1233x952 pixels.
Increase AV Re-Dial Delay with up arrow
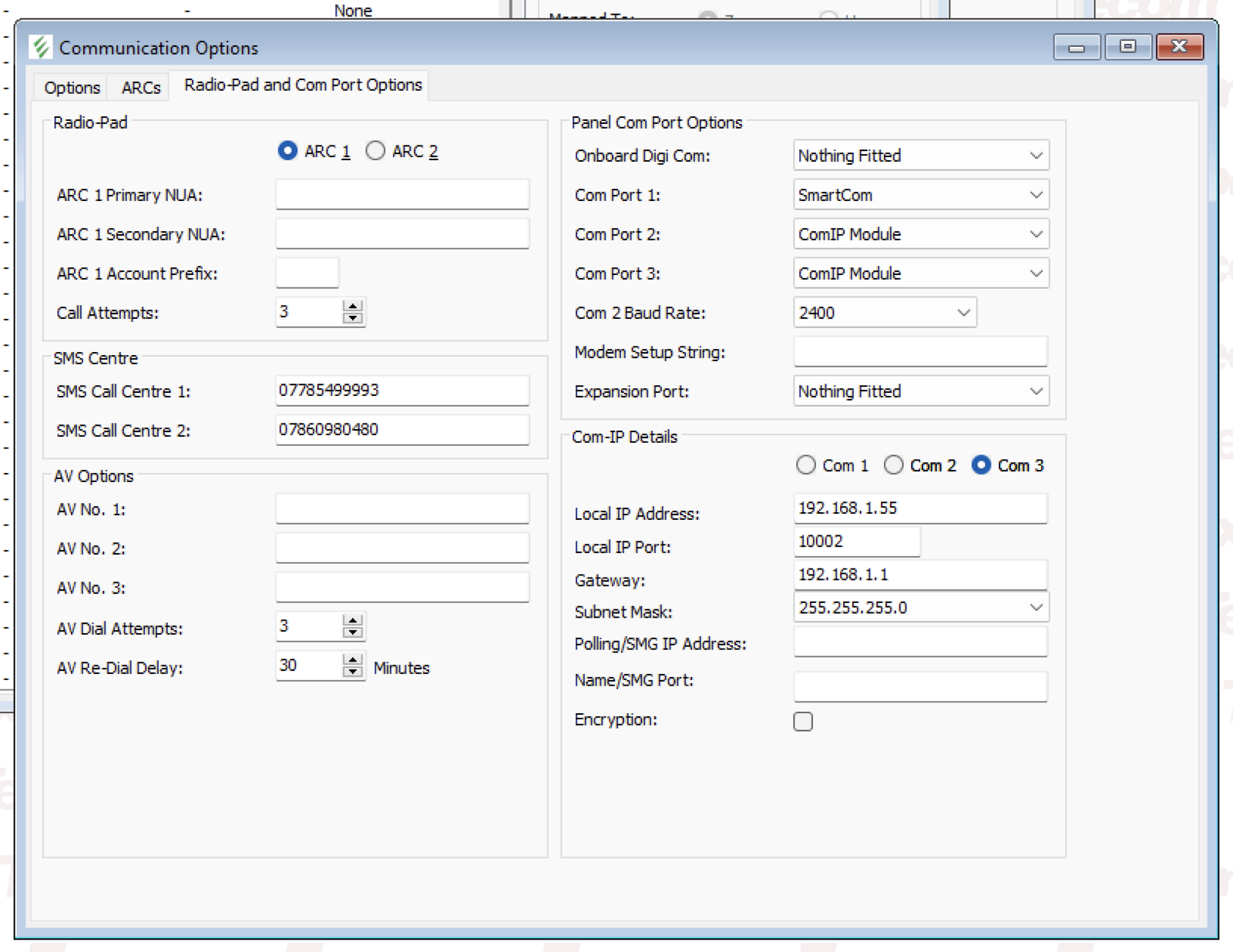353,659
